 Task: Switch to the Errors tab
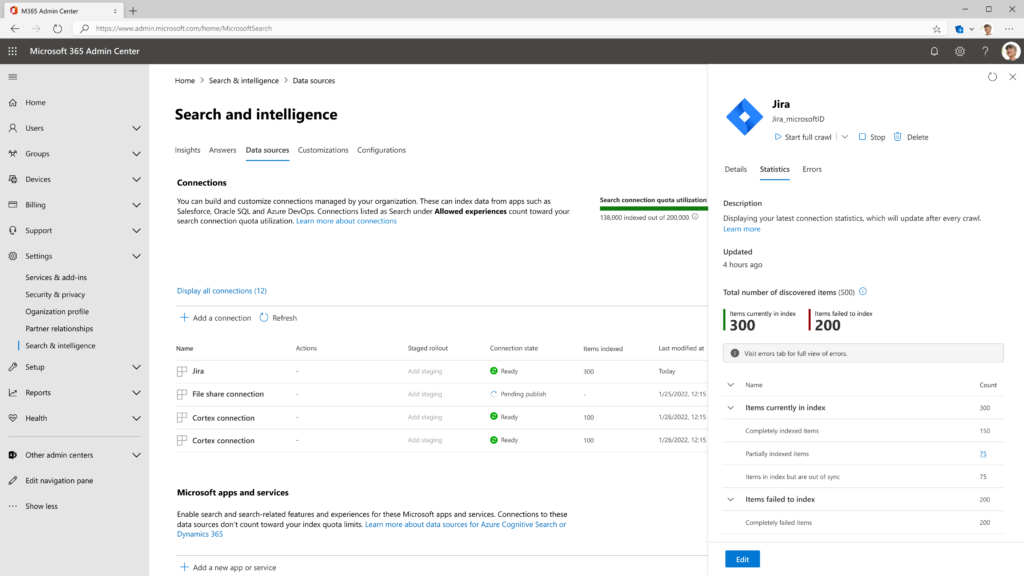[812, 169]
